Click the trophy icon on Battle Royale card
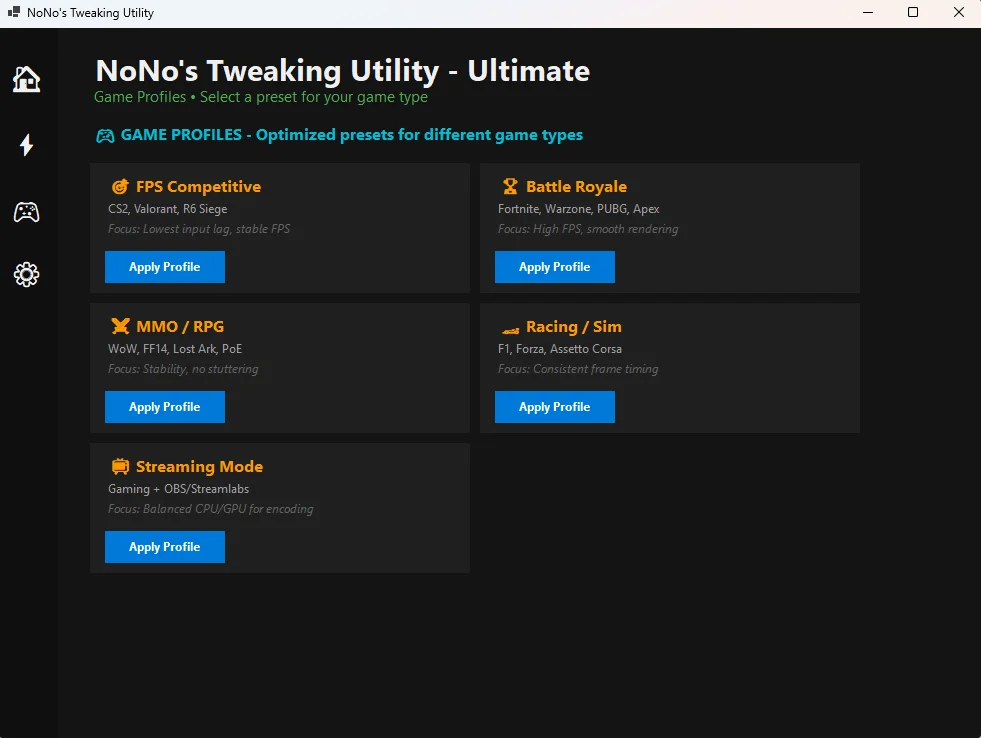The width and height of the screenshot is (981, 738). tap(510, 186)
